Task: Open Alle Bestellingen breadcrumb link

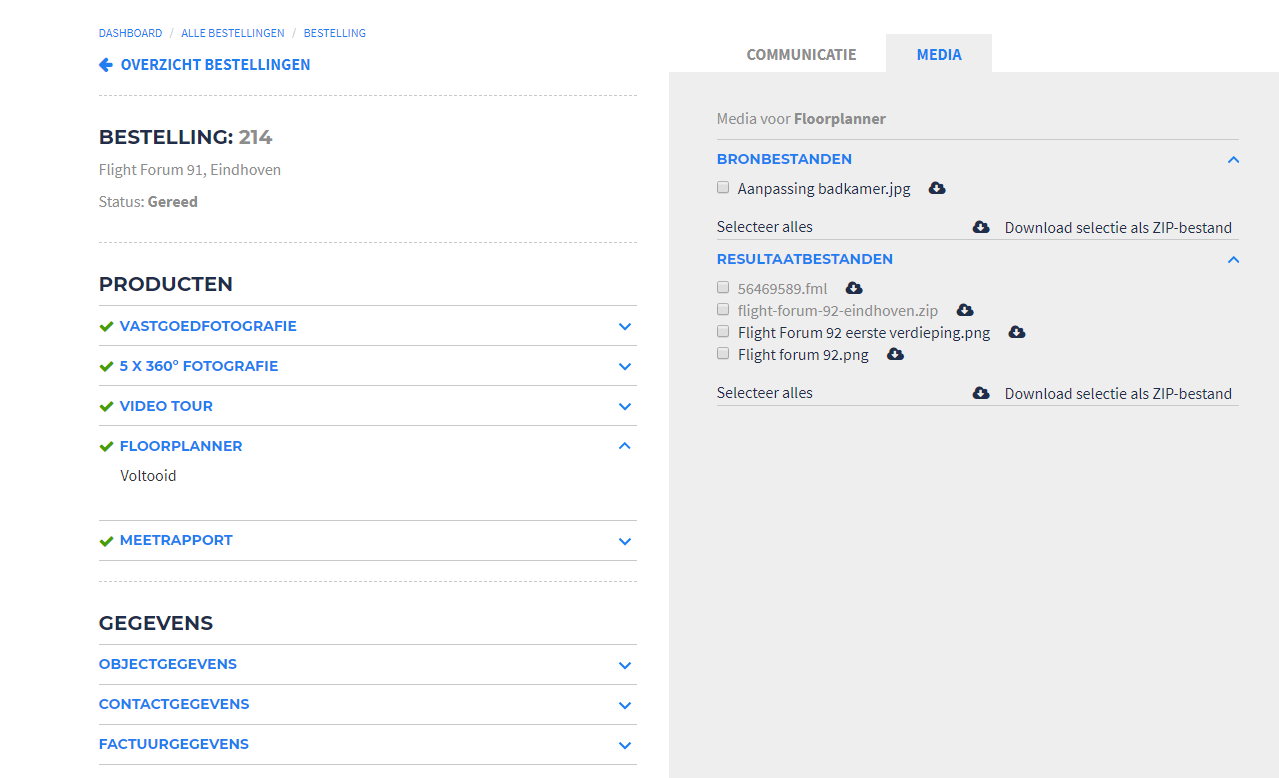Action: click(232, 33)
